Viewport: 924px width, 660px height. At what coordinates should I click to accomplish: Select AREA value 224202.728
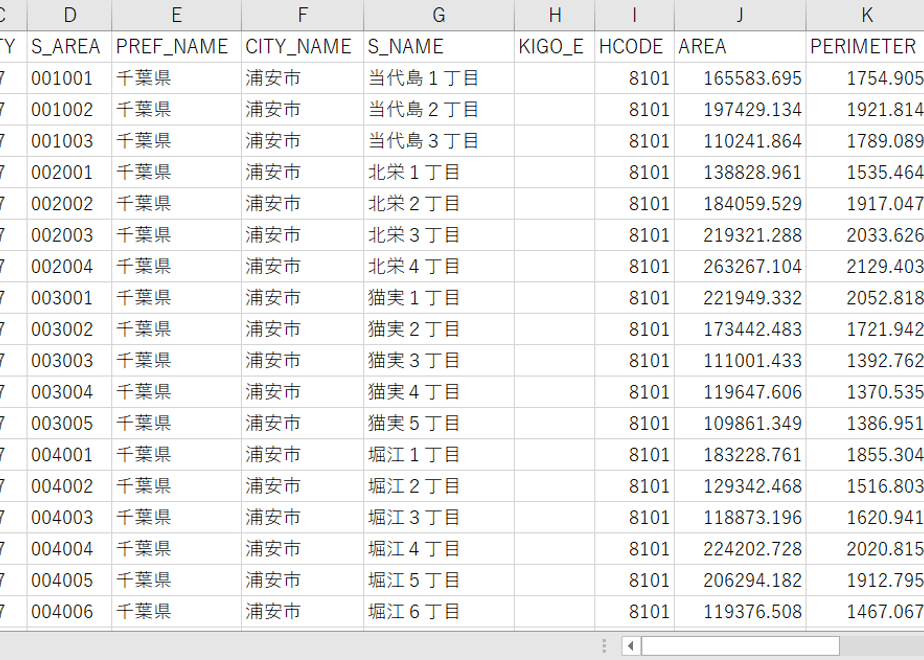(x=740, y=549)
